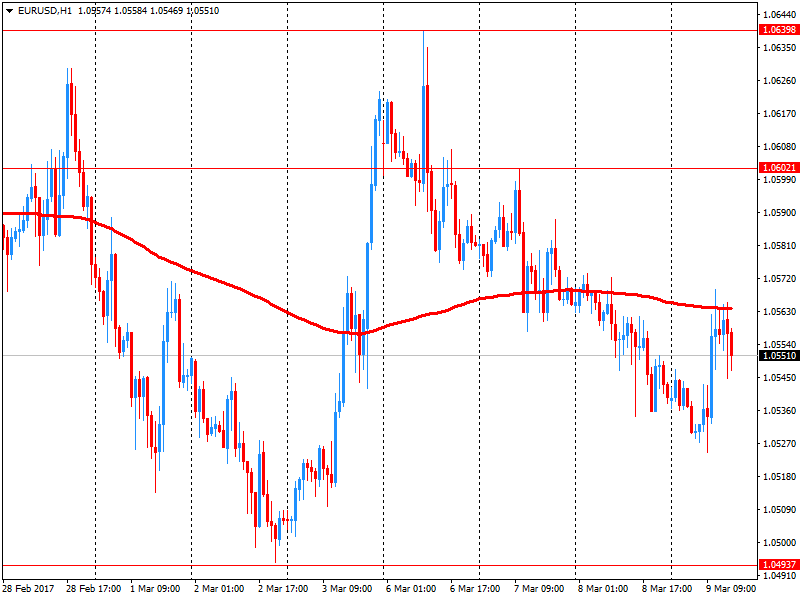Select the 1.06398 red price label
The width and height of the screenshot is (800, 600).
tap(779, 30)
